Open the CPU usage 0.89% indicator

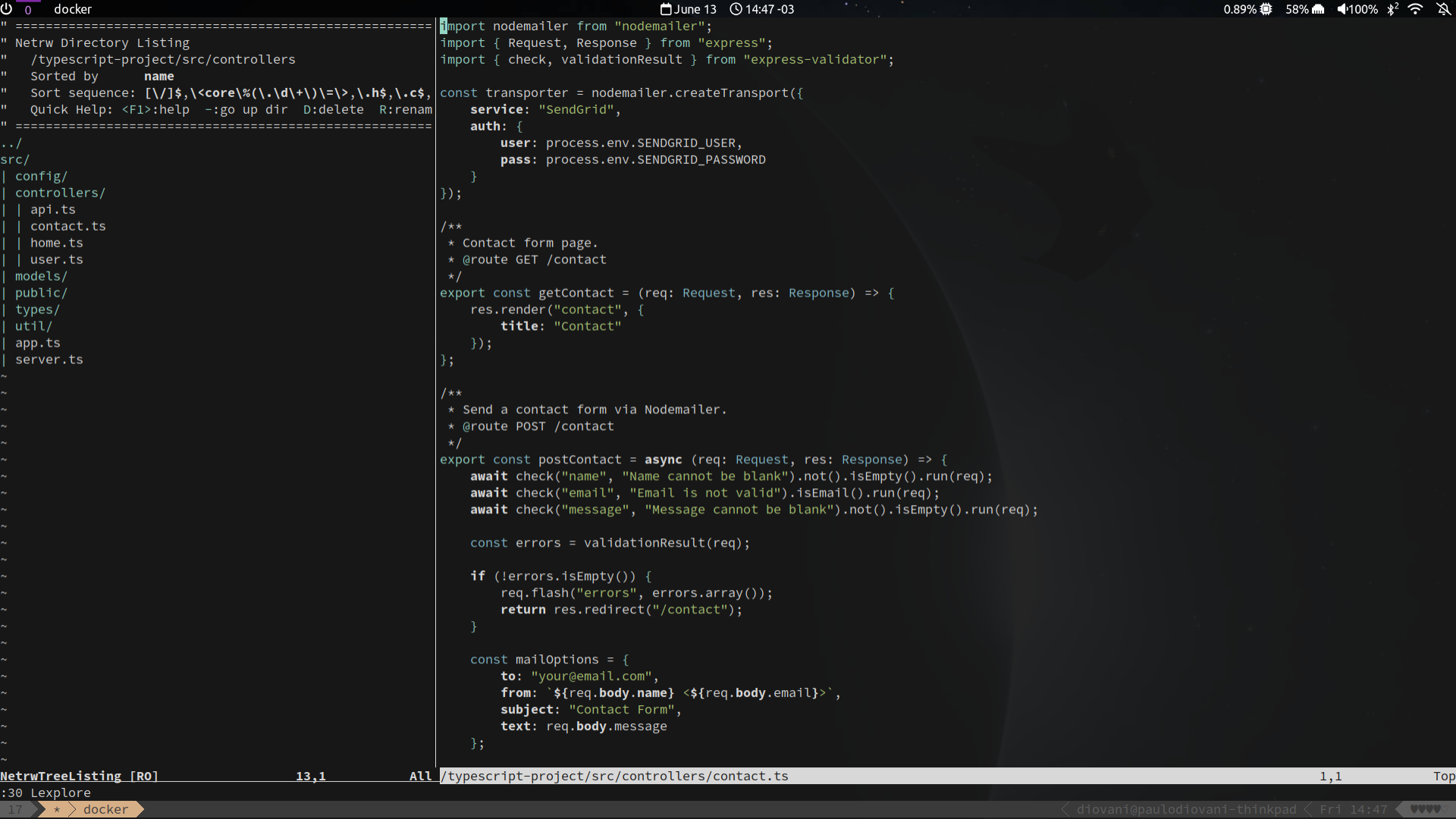click(1247, 9)
